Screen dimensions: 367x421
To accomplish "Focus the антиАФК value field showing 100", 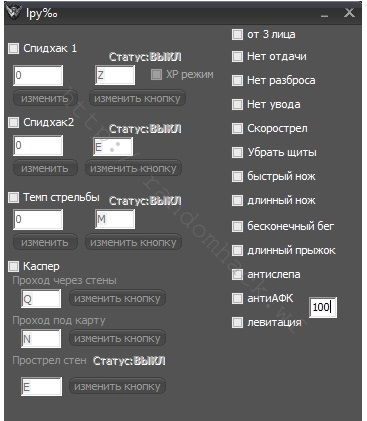I will tap(323, 307).
